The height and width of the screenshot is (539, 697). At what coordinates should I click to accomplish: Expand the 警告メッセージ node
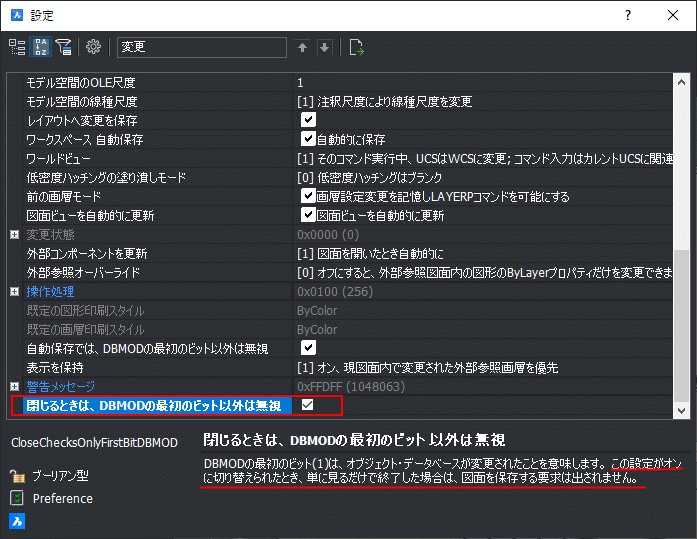pyautogui.click(x=15, y=386)
